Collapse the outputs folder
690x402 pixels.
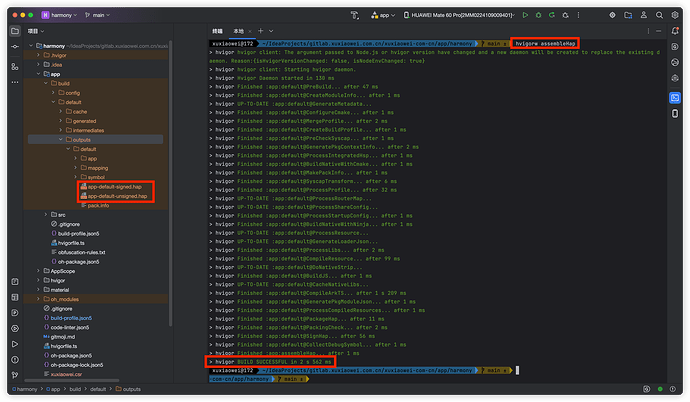pos(61,139)
